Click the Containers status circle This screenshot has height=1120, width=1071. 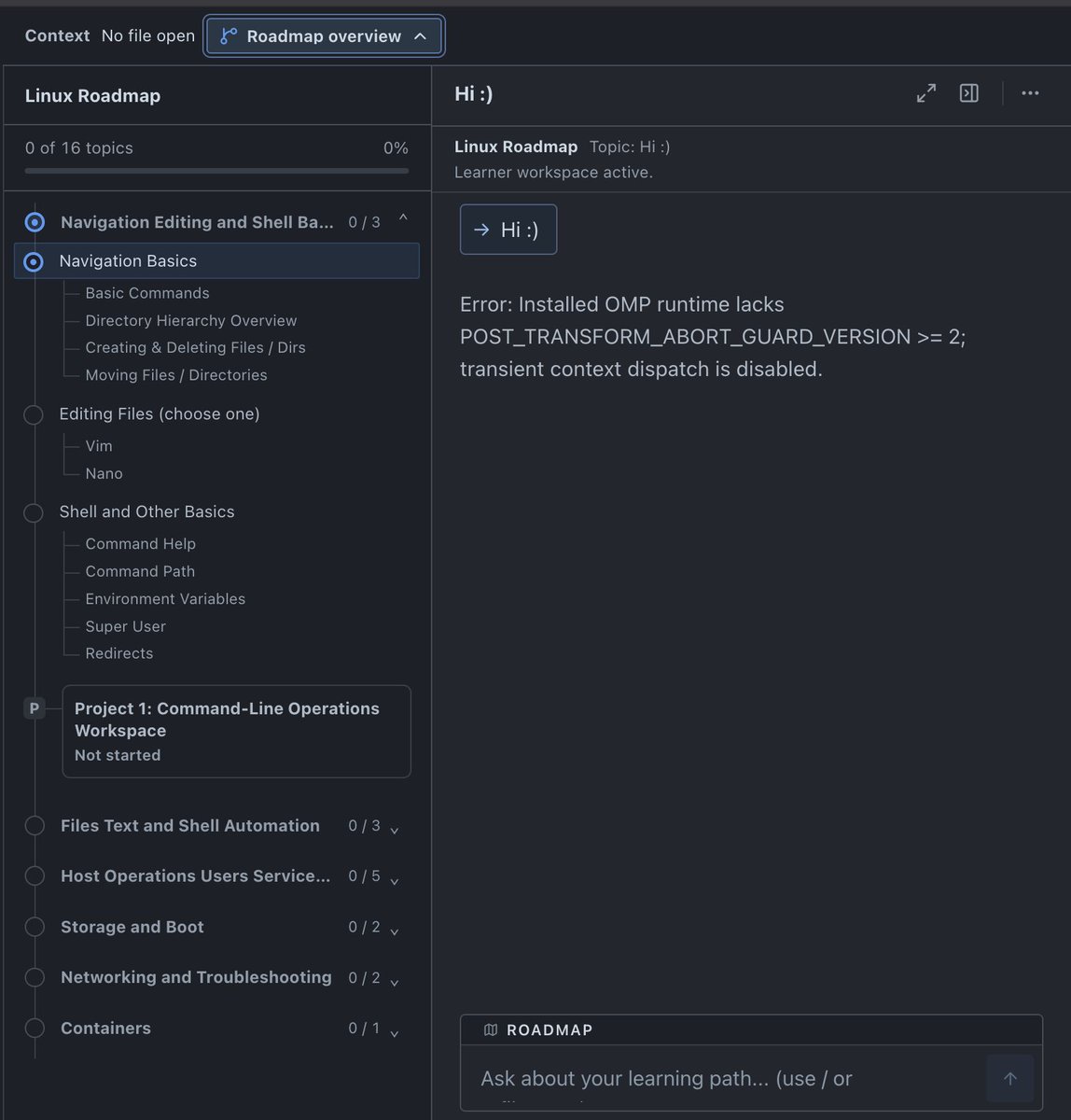(x=35, y=1028)
